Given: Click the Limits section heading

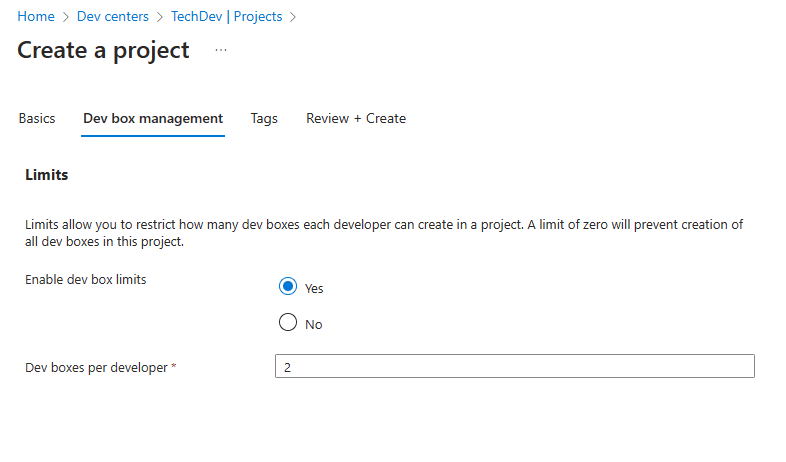Looking at the screenshot, I should [x=46, y=175].
